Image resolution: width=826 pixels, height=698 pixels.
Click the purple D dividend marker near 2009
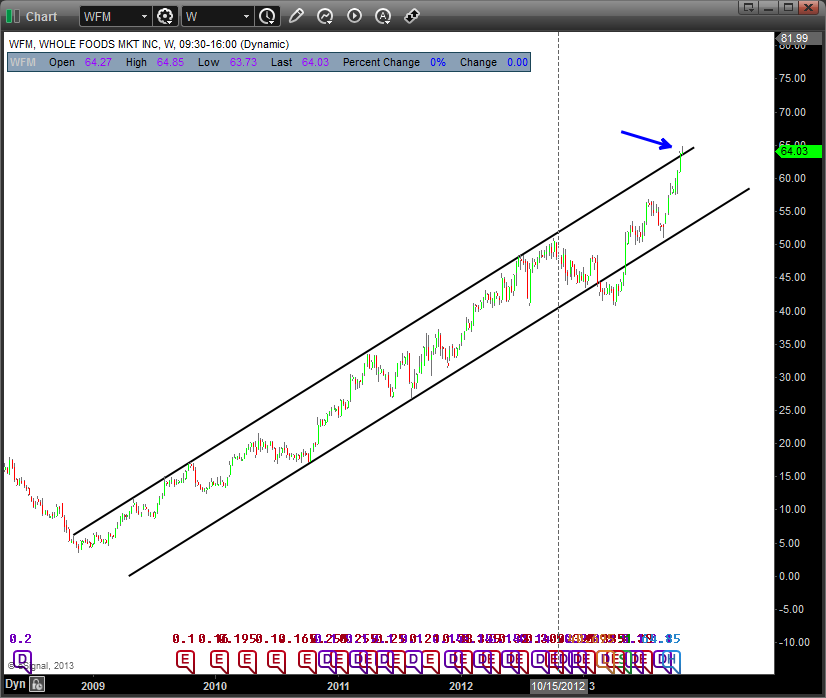(22, 660)
